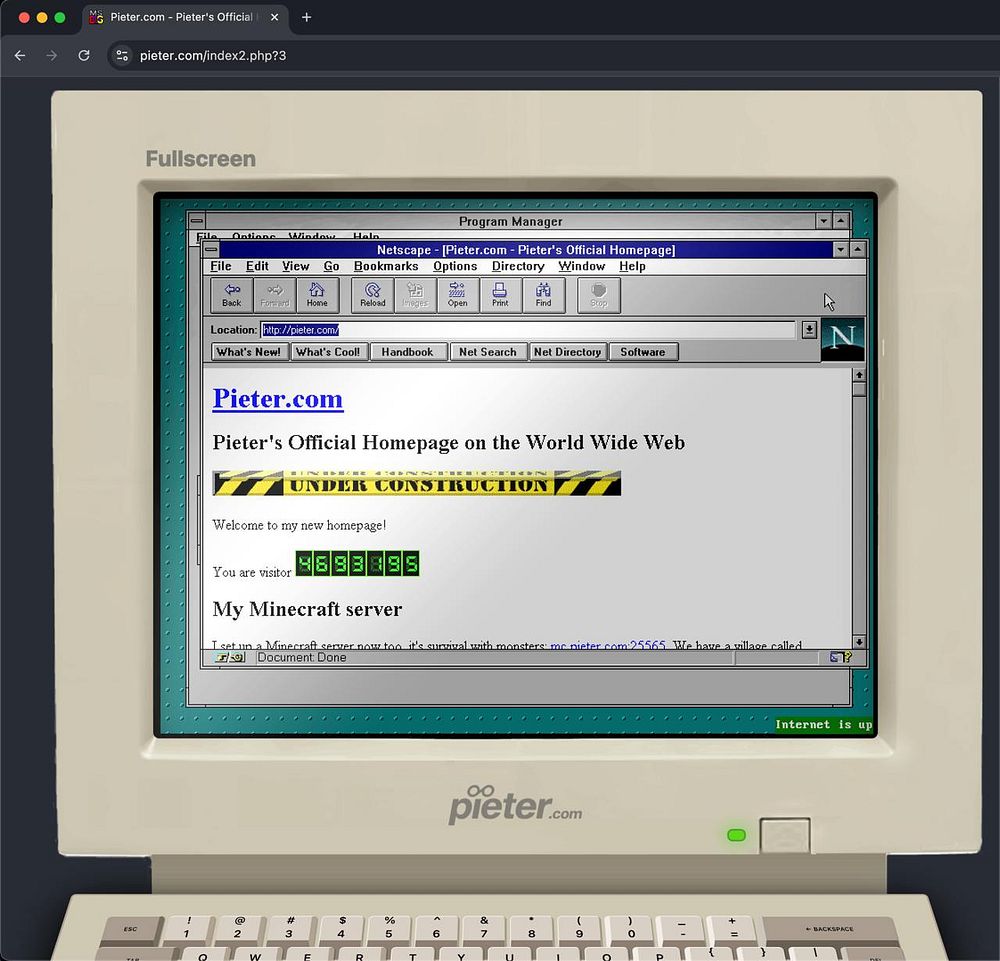Click the security key icon in Netscape status bar

coord(230,657)
